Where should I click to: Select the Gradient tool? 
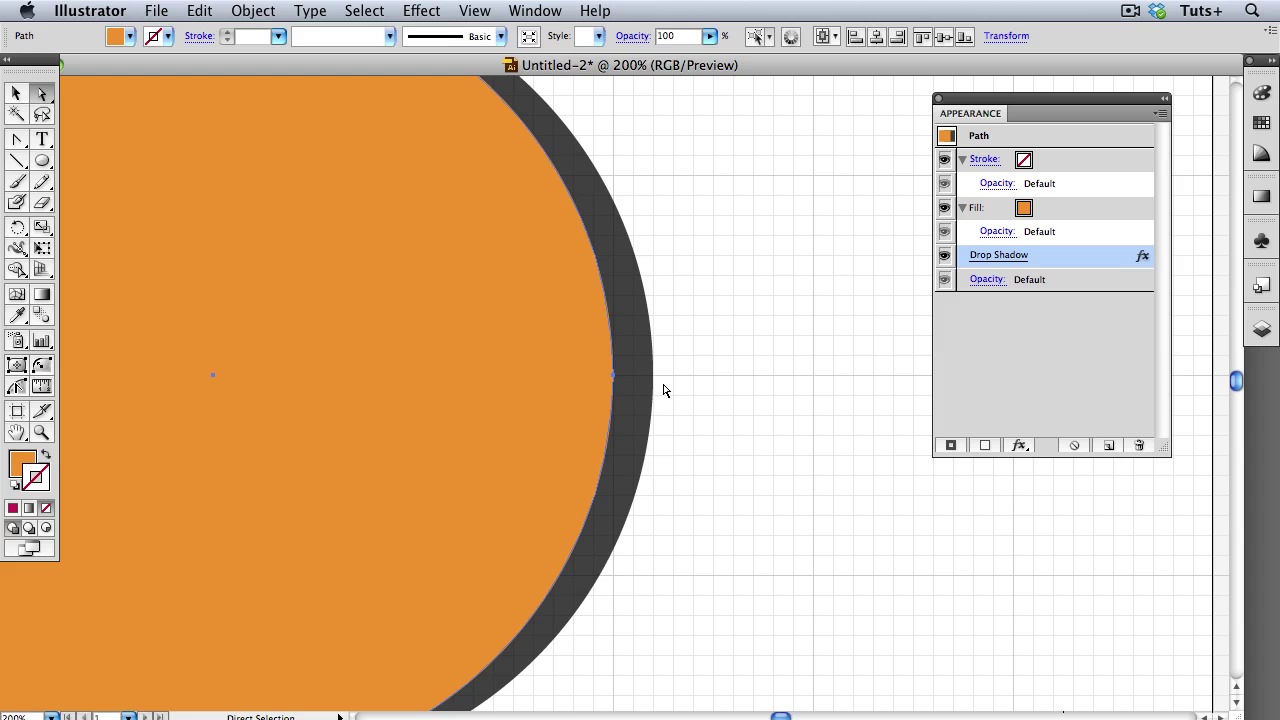[42, 294]
